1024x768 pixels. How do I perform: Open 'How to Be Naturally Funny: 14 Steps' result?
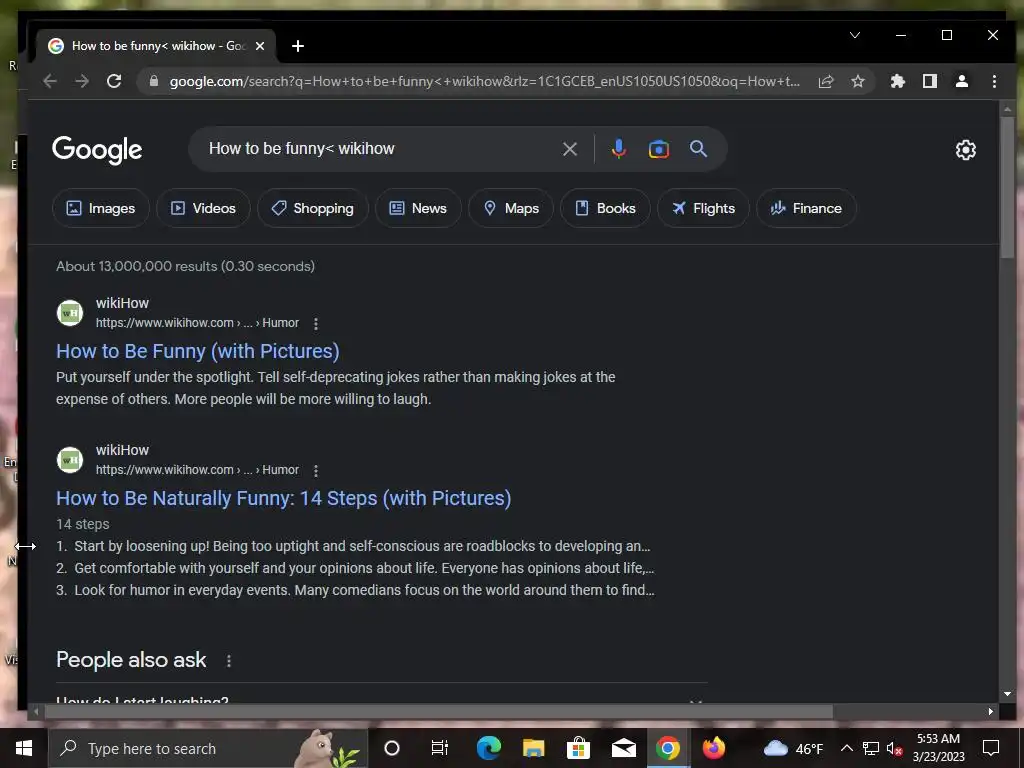(283, 498)
